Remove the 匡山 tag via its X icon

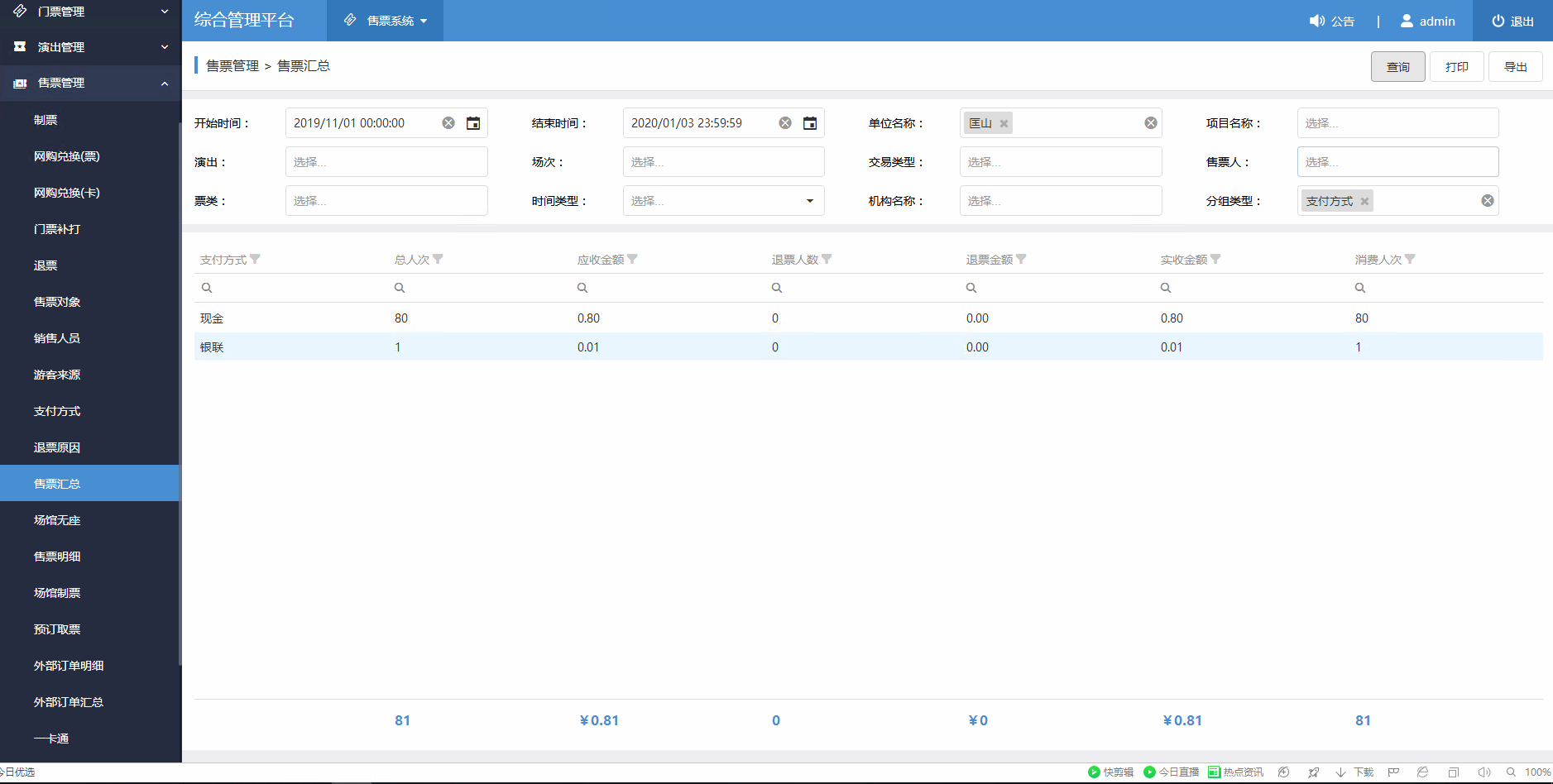[x=1003, y=122]
